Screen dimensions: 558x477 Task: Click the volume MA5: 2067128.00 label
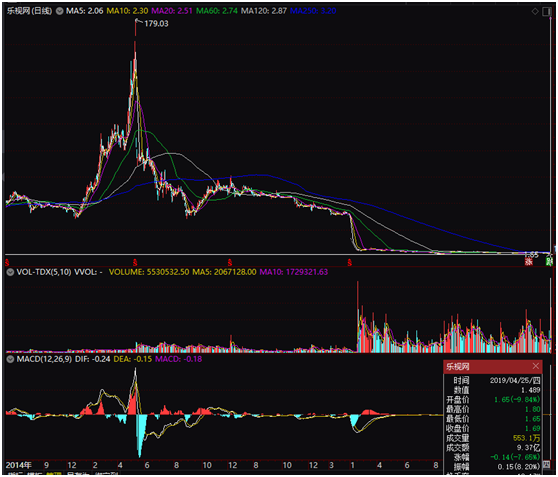(224, 272)
